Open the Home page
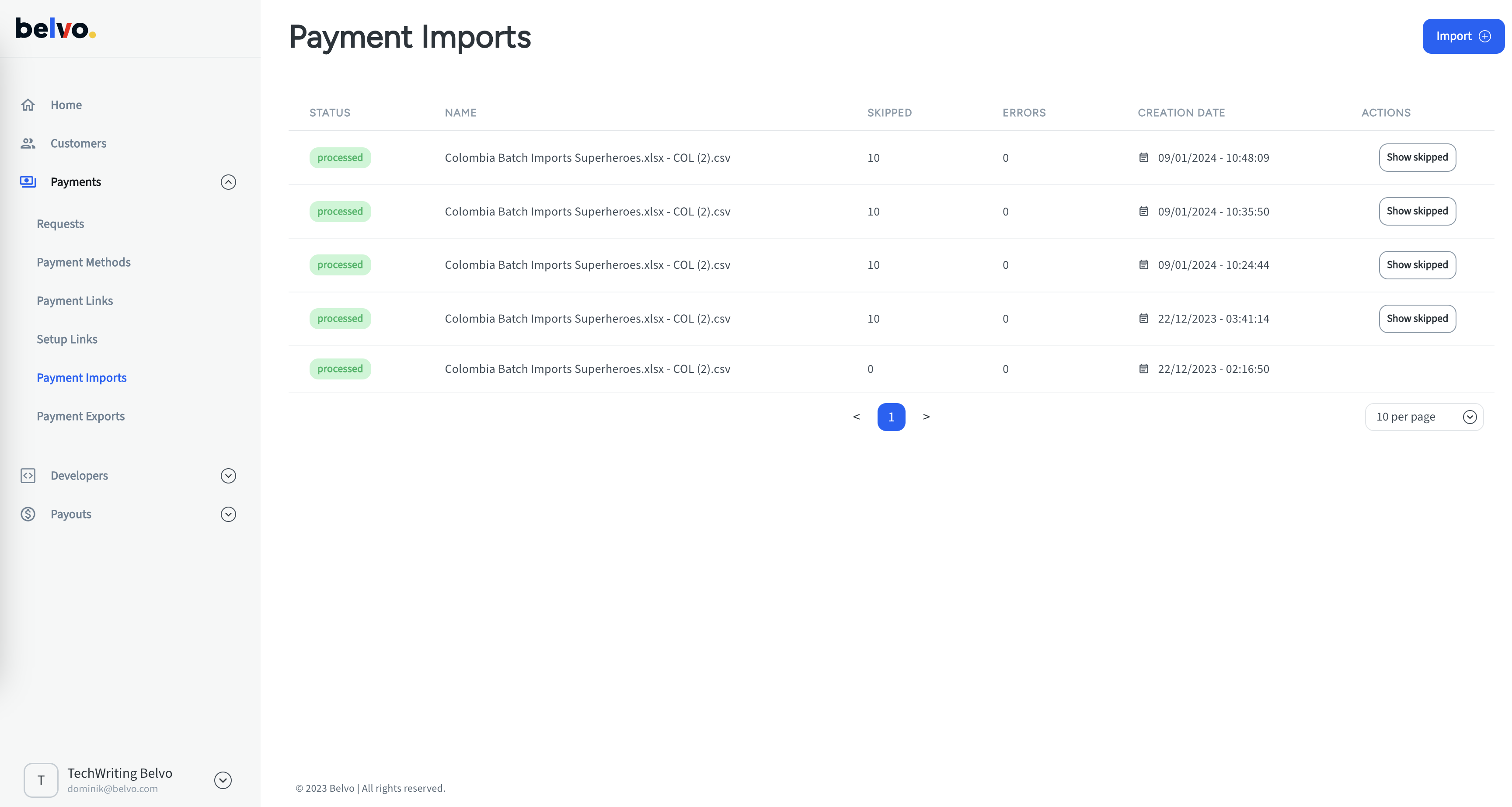Image resolution: width=1512 pixels, height=807 pixels. tap(66, 105)
